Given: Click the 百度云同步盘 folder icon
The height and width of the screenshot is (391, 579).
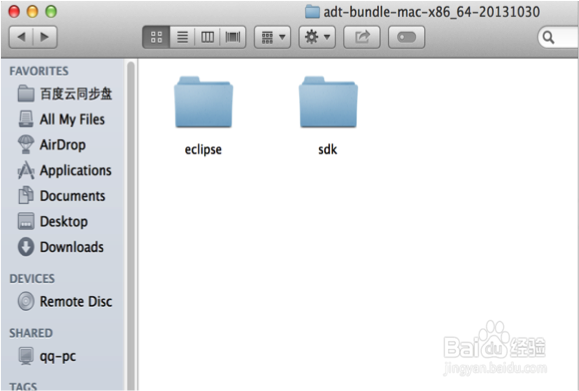Looking at the screenshot, I should (x=26, y=93).
